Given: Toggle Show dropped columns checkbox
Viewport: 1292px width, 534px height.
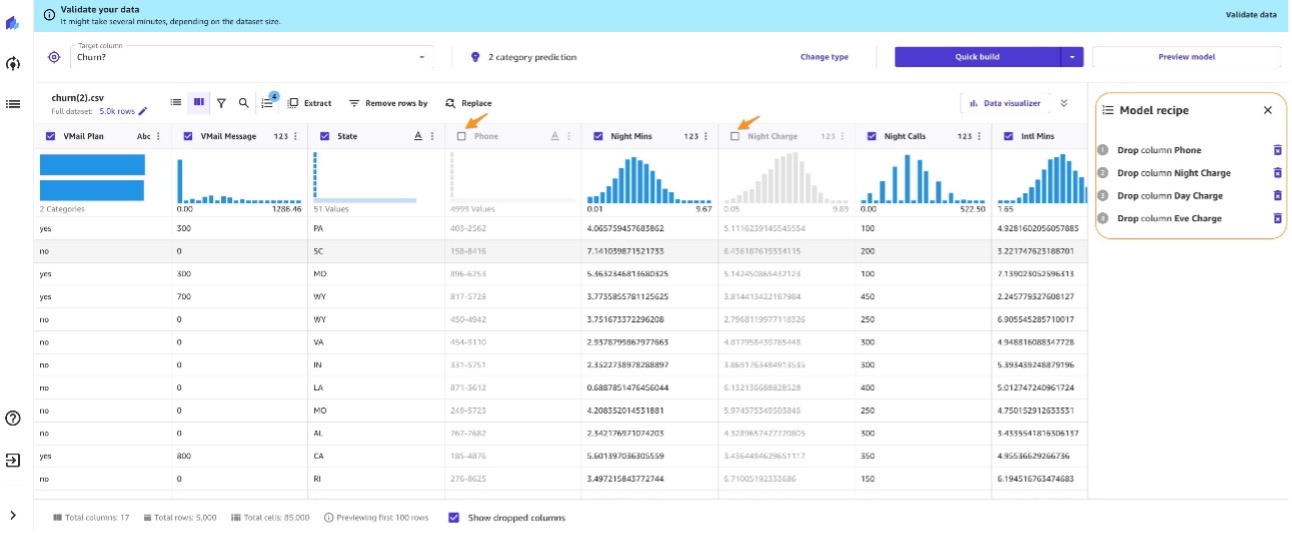Looking at the screenshot, I should tap(454, 517).
